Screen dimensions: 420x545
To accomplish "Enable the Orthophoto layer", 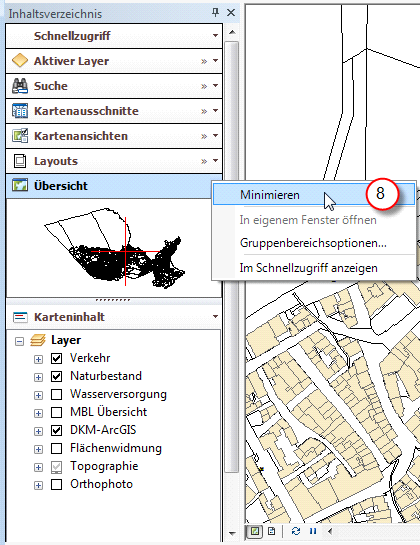I will point(56,485).
